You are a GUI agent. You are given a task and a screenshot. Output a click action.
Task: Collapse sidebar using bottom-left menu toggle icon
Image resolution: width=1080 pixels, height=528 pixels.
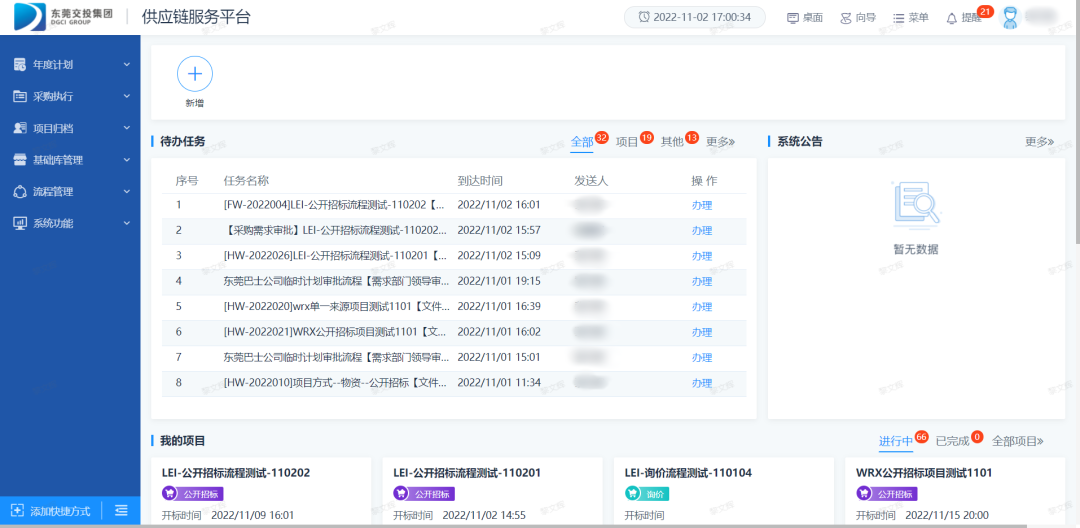(121, 511)
